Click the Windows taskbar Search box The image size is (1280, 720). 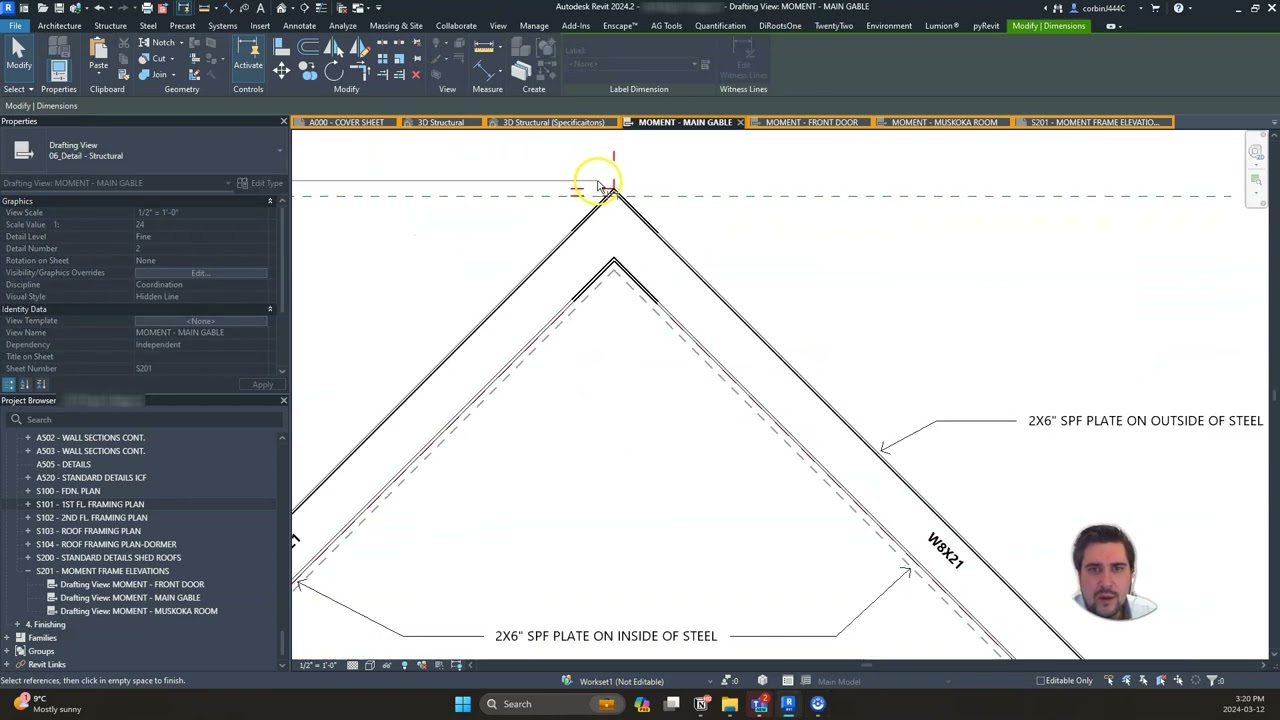552,704
